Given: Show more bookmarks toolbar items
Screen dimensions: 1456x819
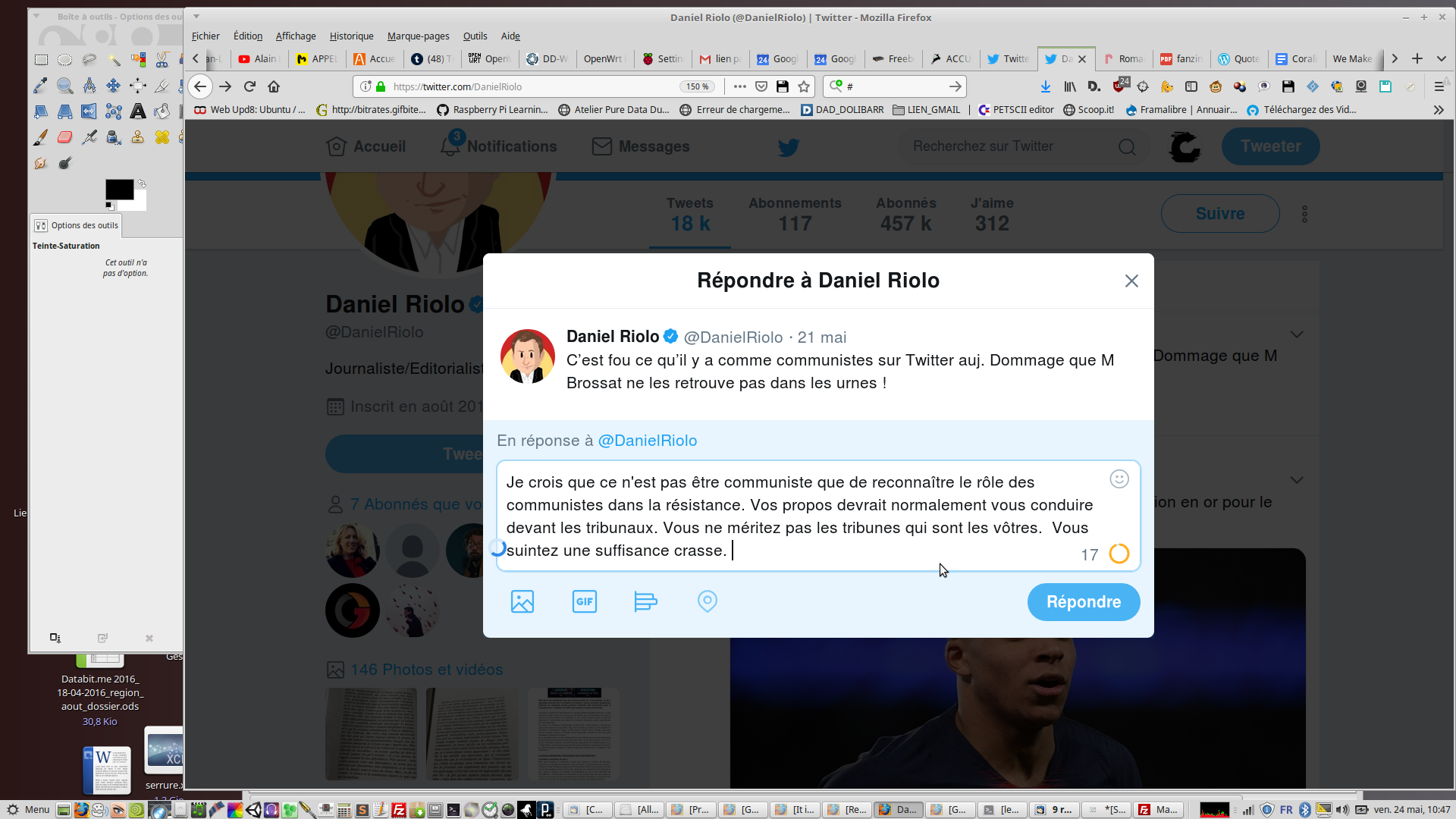Looking at the screenshot, I should [x=1439, y=110].
